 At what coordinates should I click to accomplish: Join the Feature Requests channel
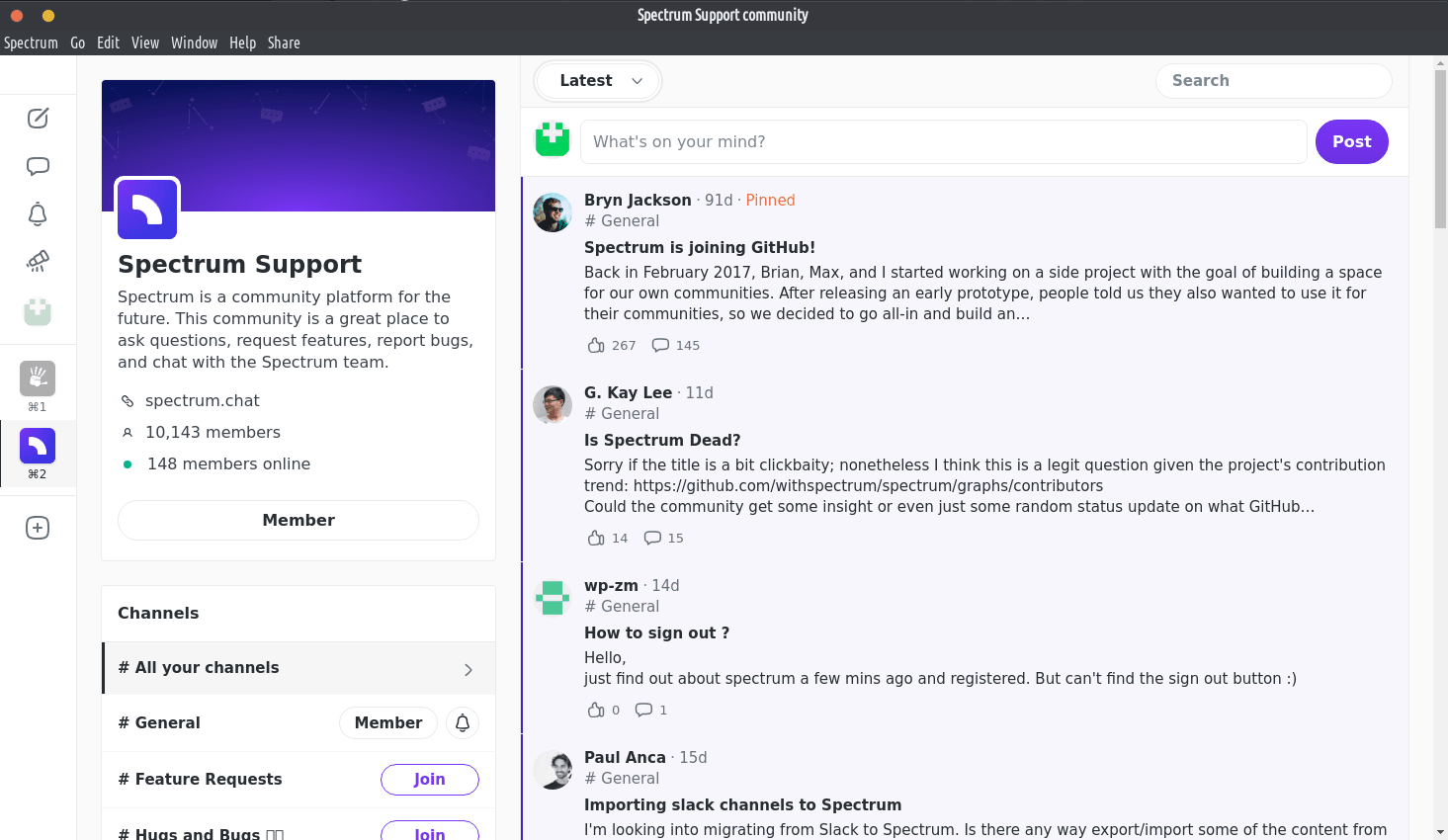point(429,779)
